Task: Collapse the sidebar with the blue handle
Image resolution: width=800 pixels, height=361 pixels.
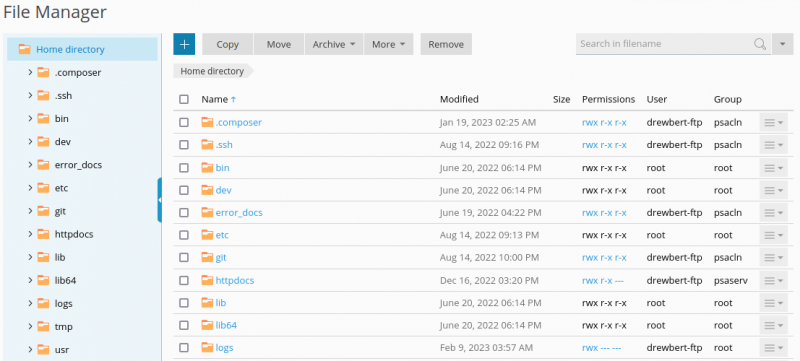Action: (160, 200)
